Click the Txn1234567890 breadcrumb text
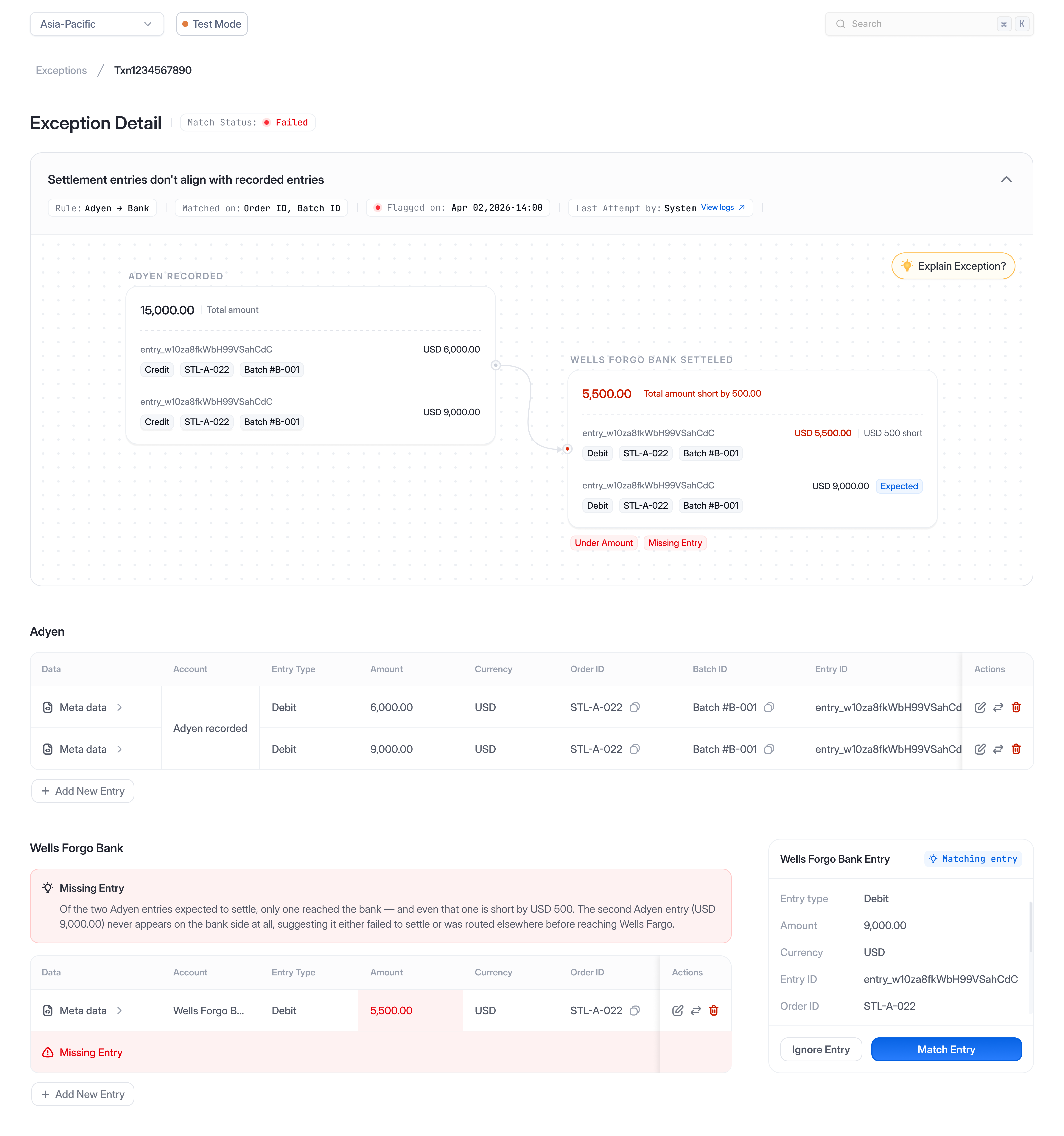The width and height of the screenshot is (1064, 1136). 153,70
